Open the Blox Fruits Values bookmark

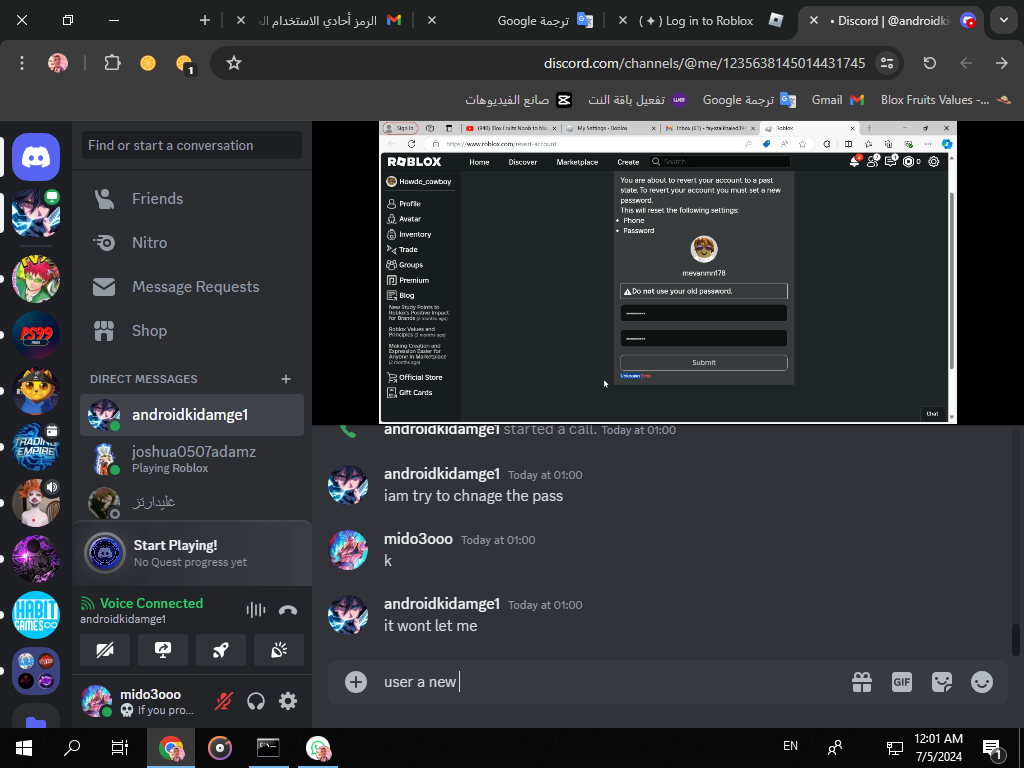[x=946, y=100]
